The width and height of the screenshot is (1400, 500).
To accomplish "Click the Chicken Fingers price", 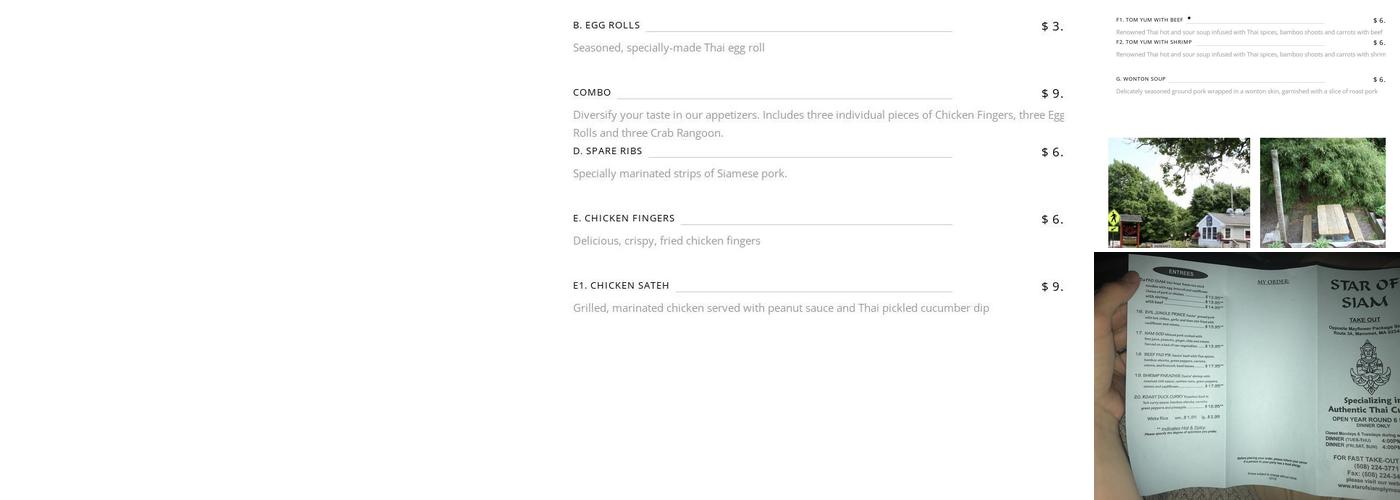I will click(x=1052, y=219).
